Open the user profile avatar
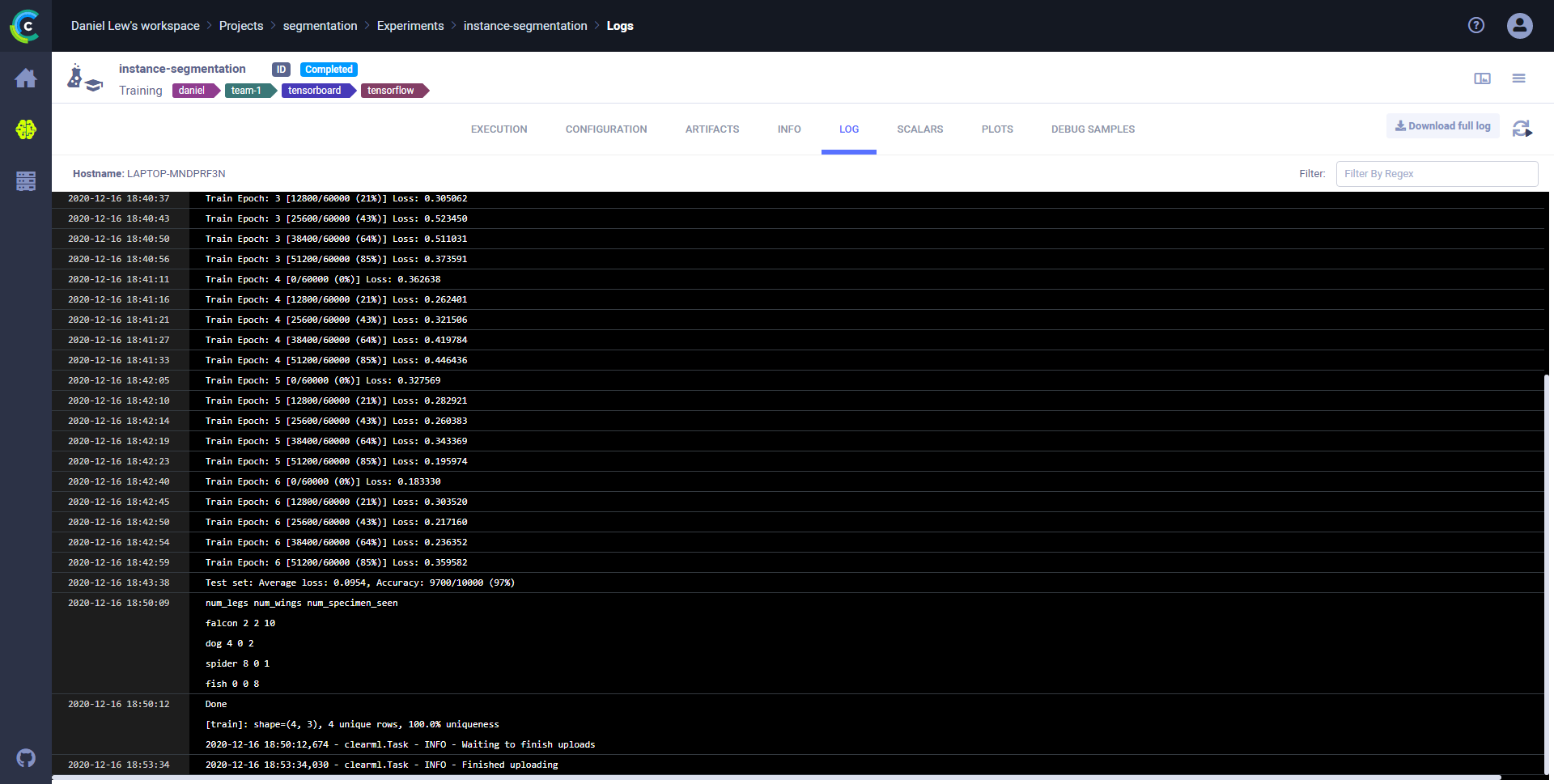This screenshot has width=1554, height=784. point(1519,26)
